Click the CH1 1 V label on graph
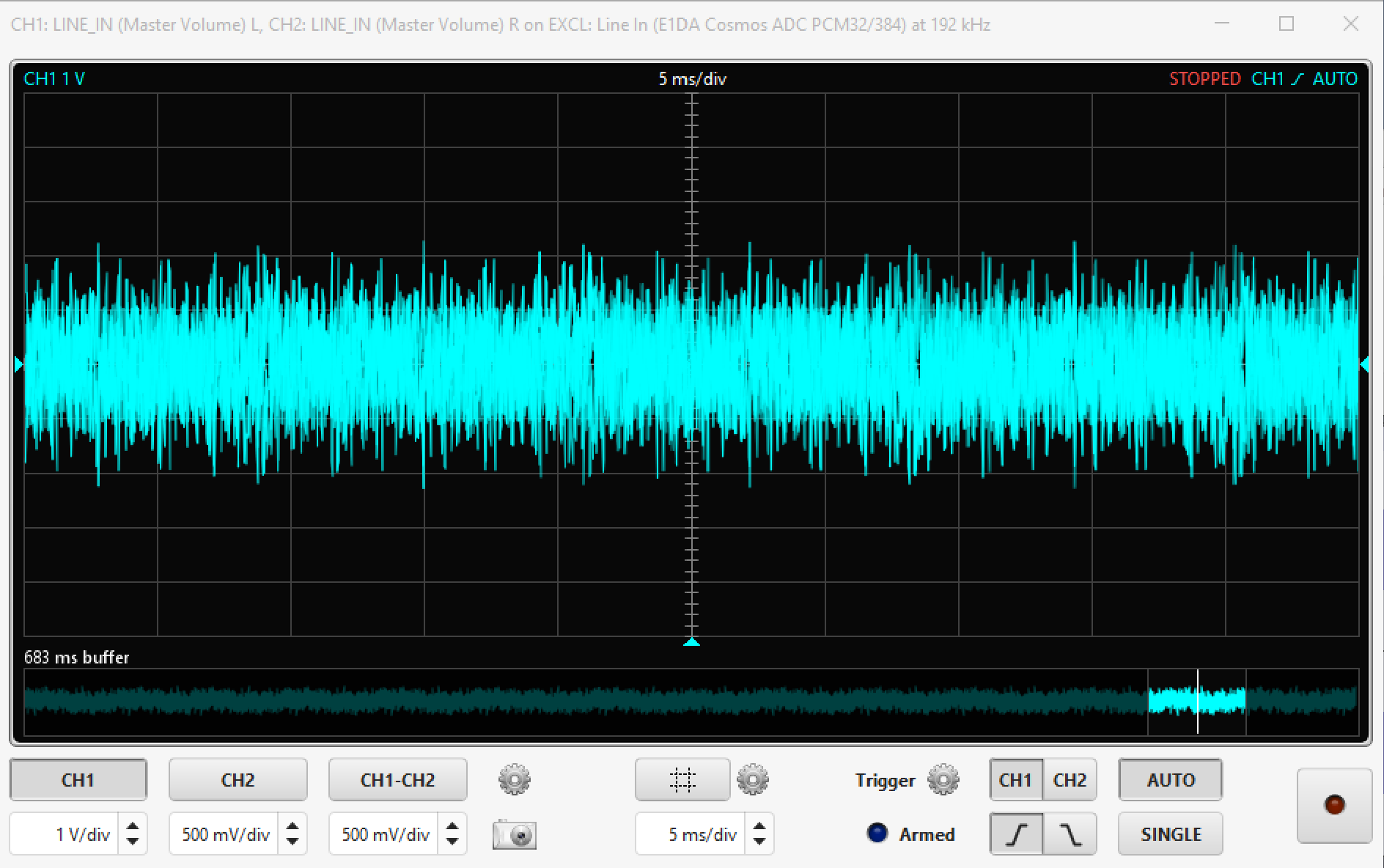 (54, 78)
